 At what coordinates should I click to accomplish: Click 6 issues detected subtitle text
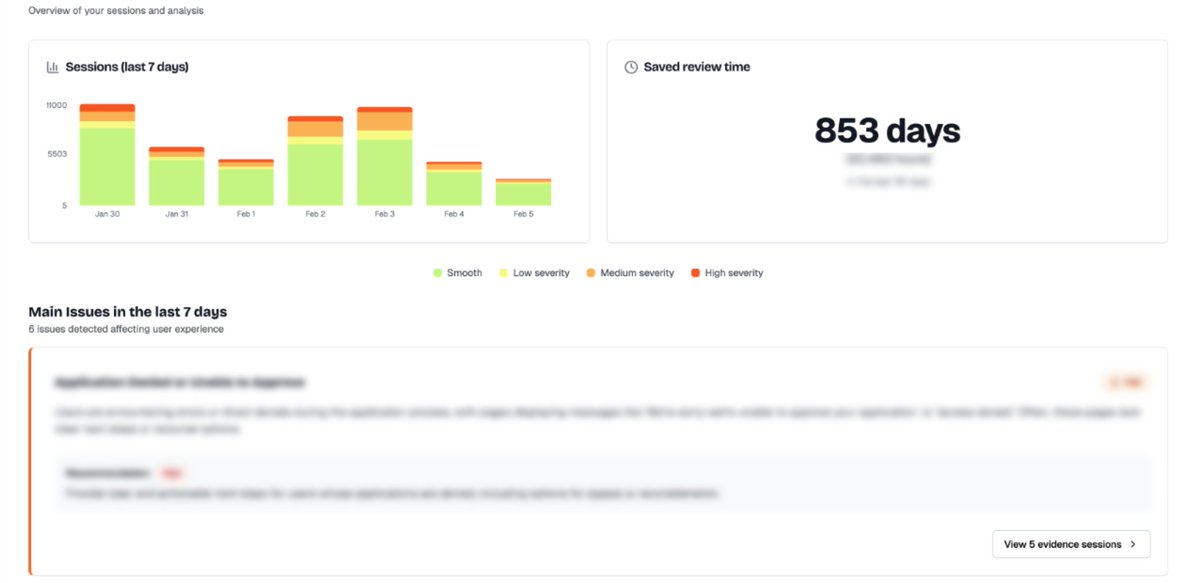coord(126,329)
